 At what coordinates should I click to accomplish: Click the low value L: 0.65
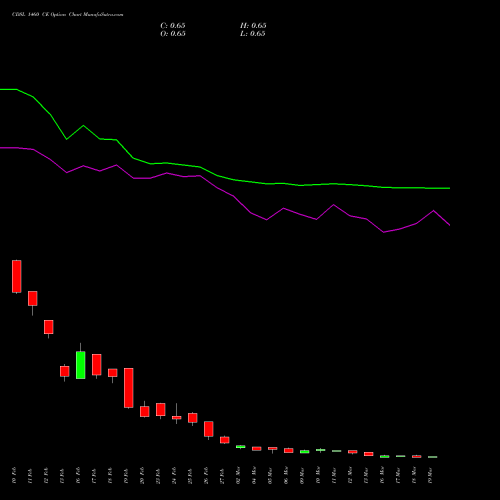click(x=253, y=34)
